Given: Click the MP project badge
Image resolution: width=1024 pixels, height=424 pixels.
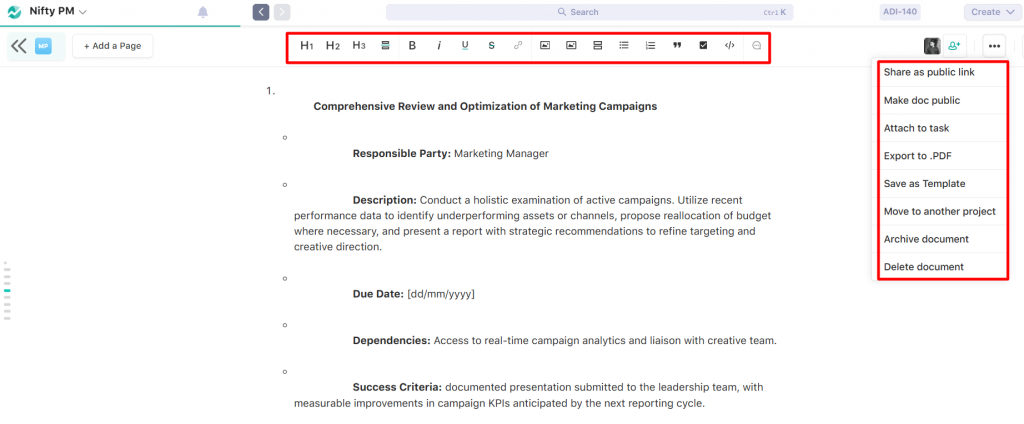Looking at the screenshot, I should coord(43,46).
